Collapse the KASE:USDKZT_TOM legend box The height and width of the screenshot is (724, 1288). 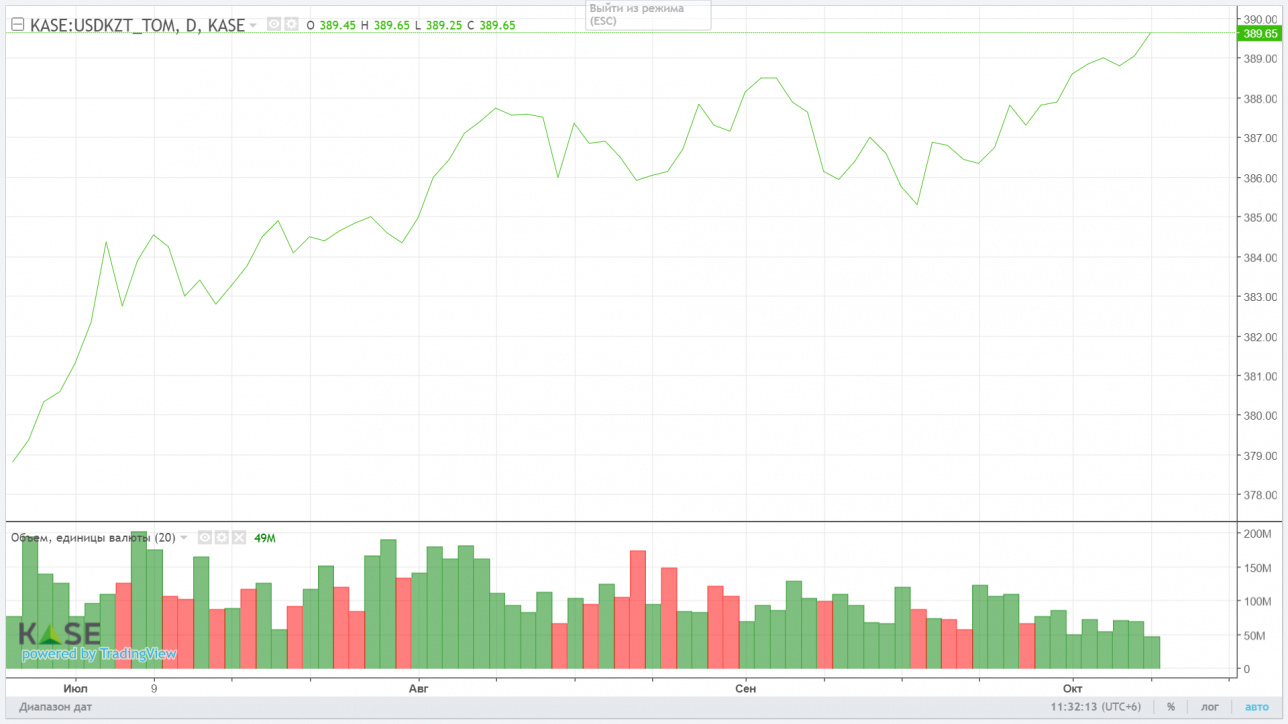click(x=17, y=25)
